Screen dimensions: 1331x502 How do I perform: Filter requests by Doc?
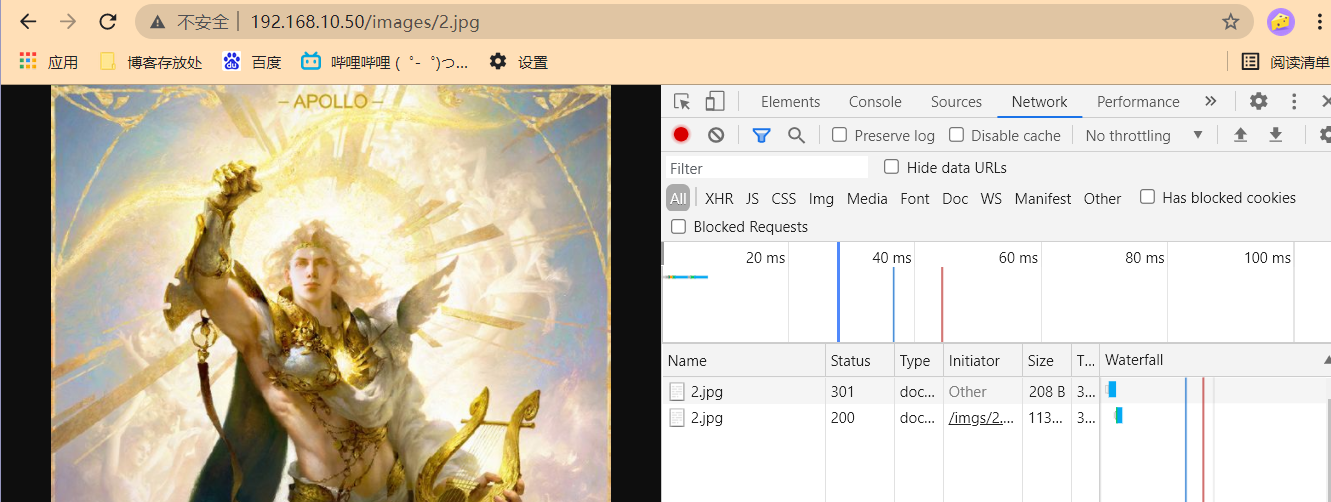955,198
